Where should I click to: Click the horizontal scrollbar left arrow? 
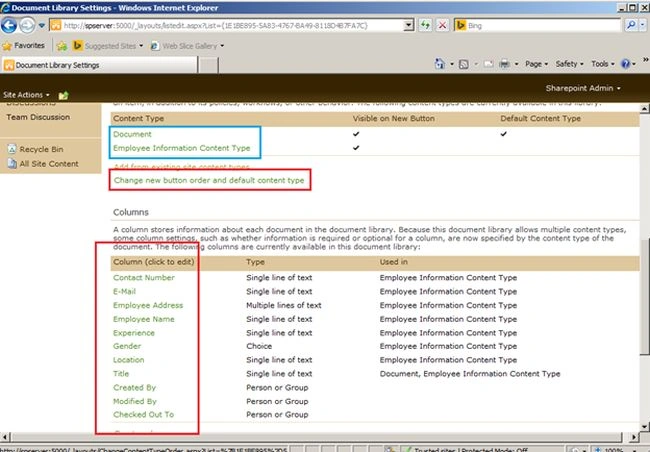(5, 437)
